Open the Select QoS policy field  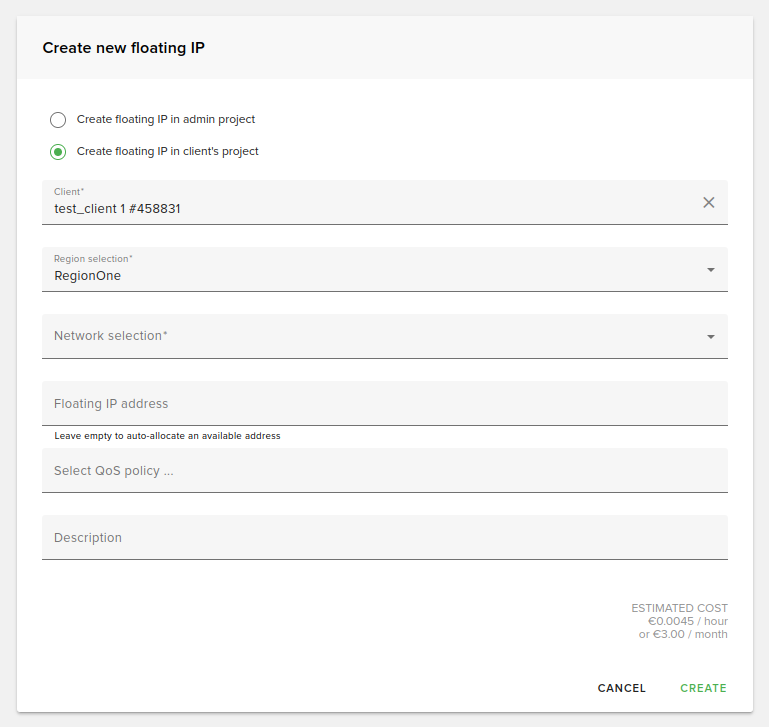tap(384, 471)
